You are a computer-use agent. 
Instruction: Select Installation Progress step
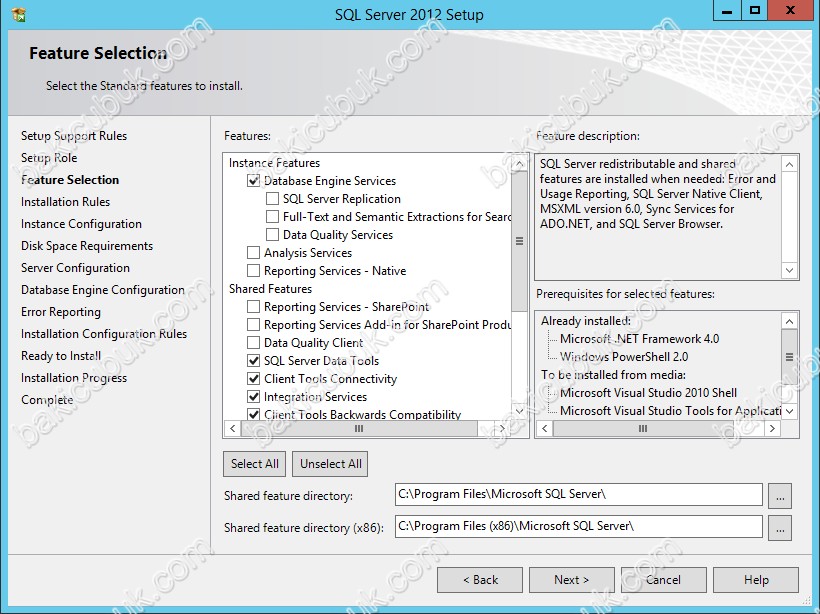tap(74, 378)
